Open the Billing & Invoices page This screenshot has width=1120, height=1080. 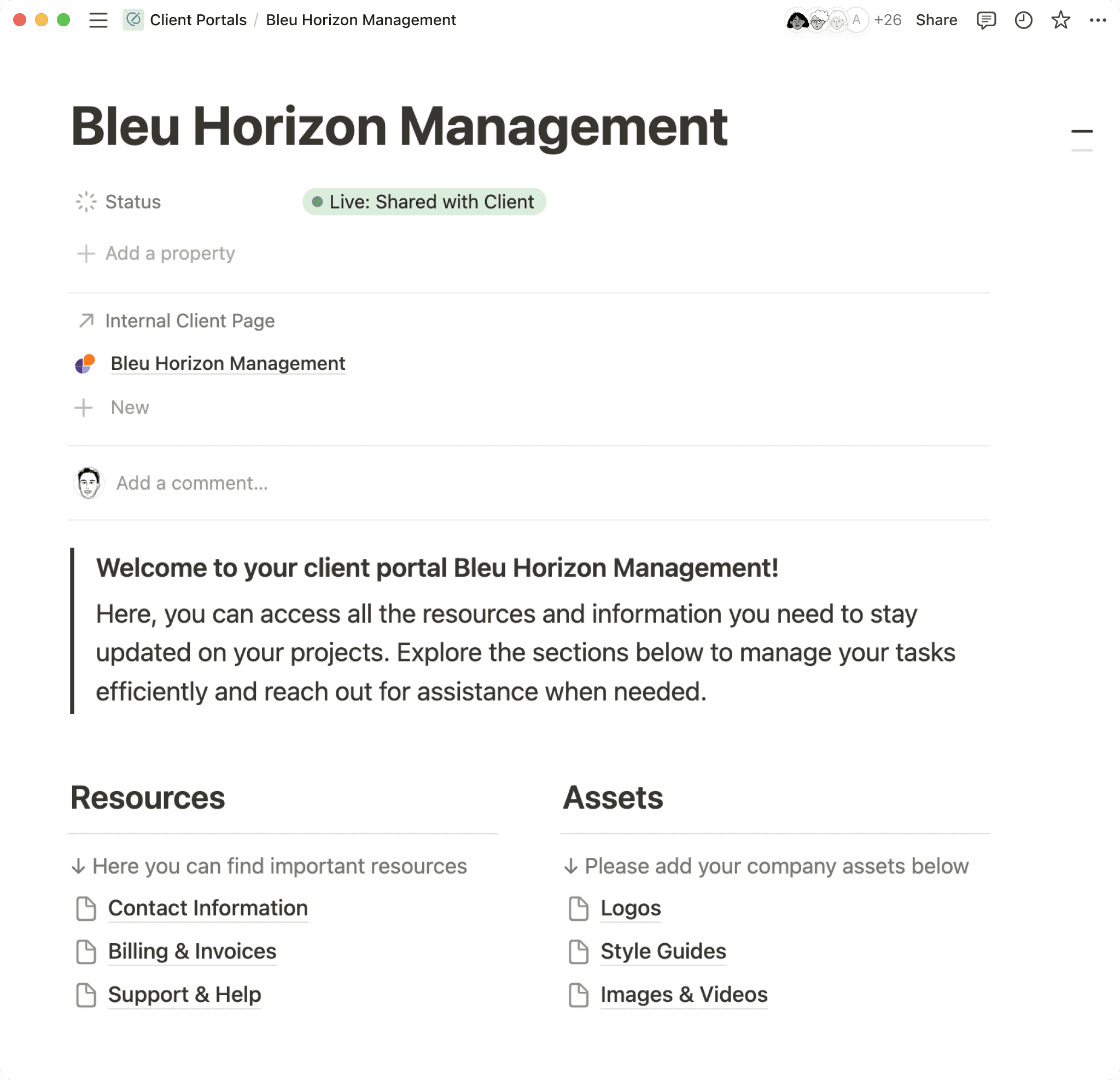point(192,951)
